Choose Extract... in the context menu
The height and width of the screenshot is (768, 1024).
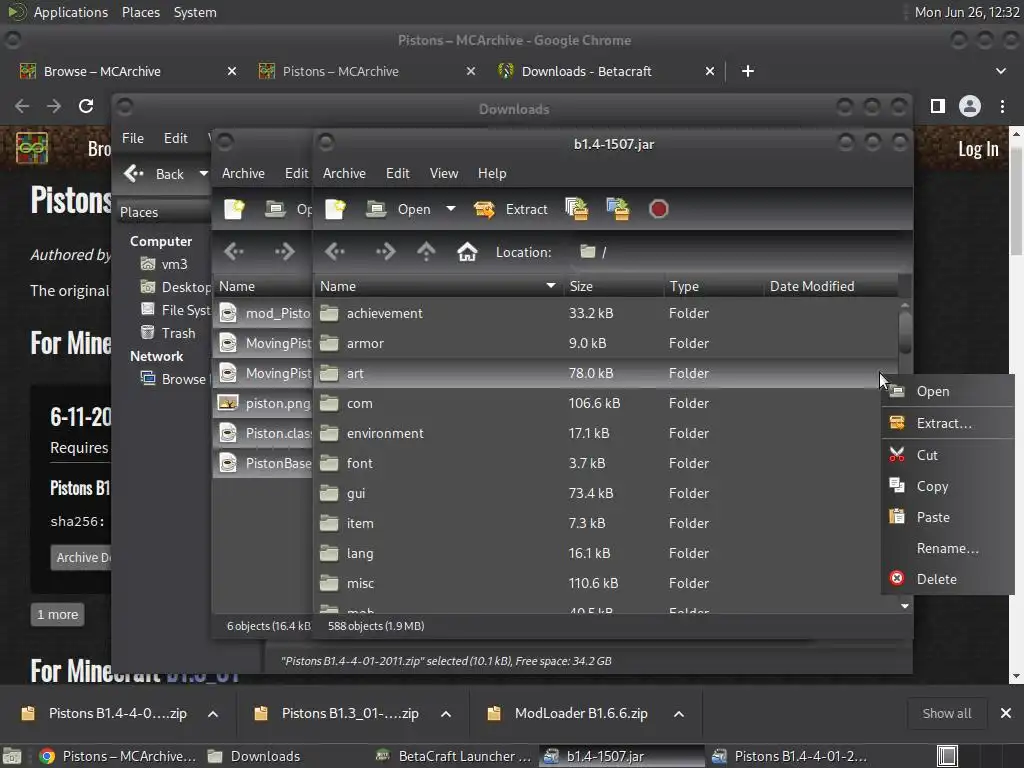[947, 423]
